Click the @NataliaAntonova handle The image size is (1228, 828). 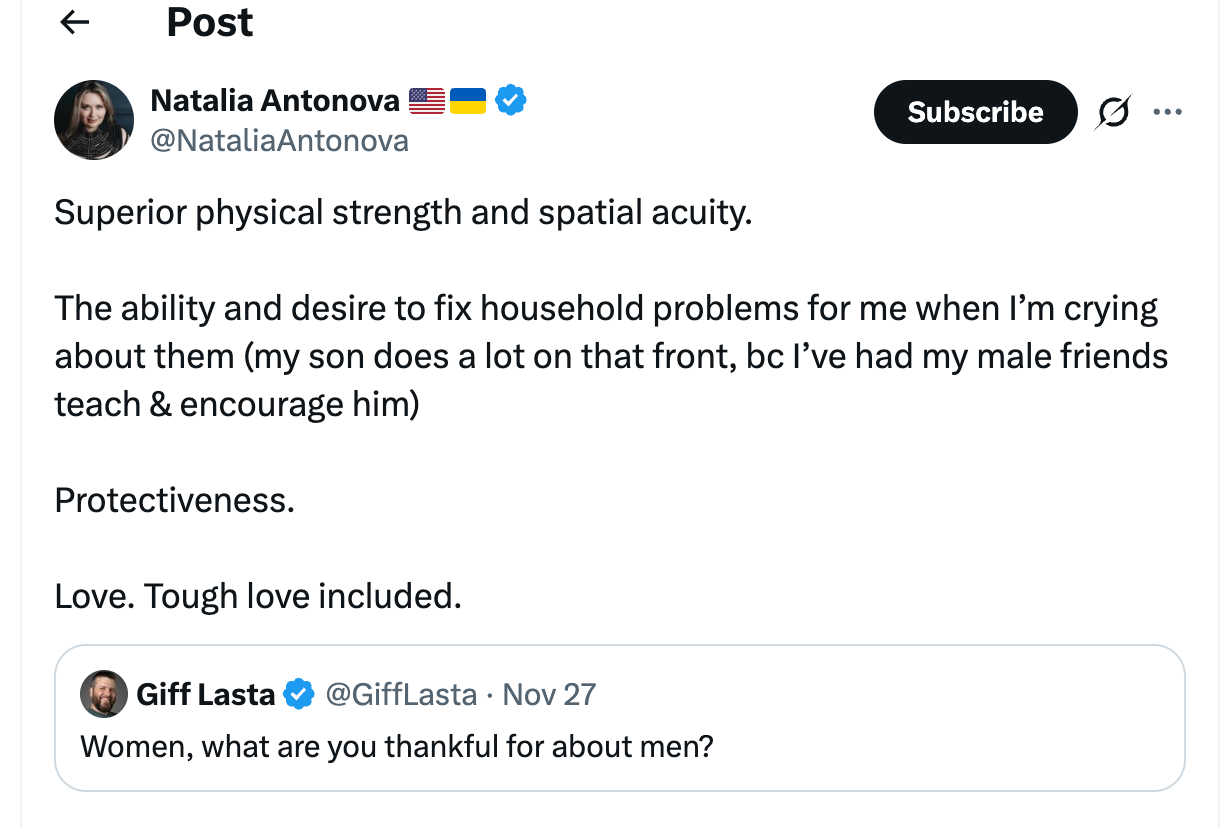pyautogui.click(x=279, y=141)
